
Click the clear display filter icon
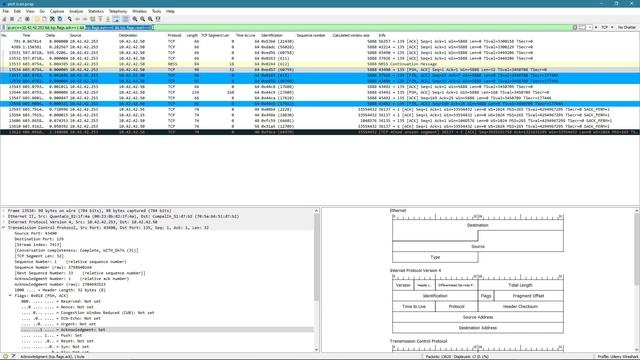575,27
